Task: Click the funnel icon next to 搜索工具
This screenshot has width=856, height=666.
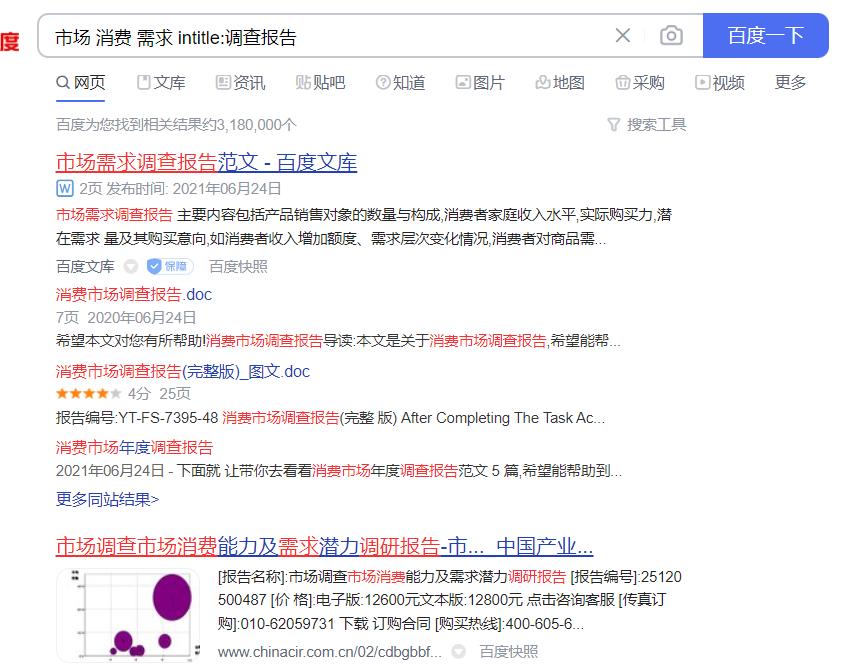Action: [x=612, y=123]
